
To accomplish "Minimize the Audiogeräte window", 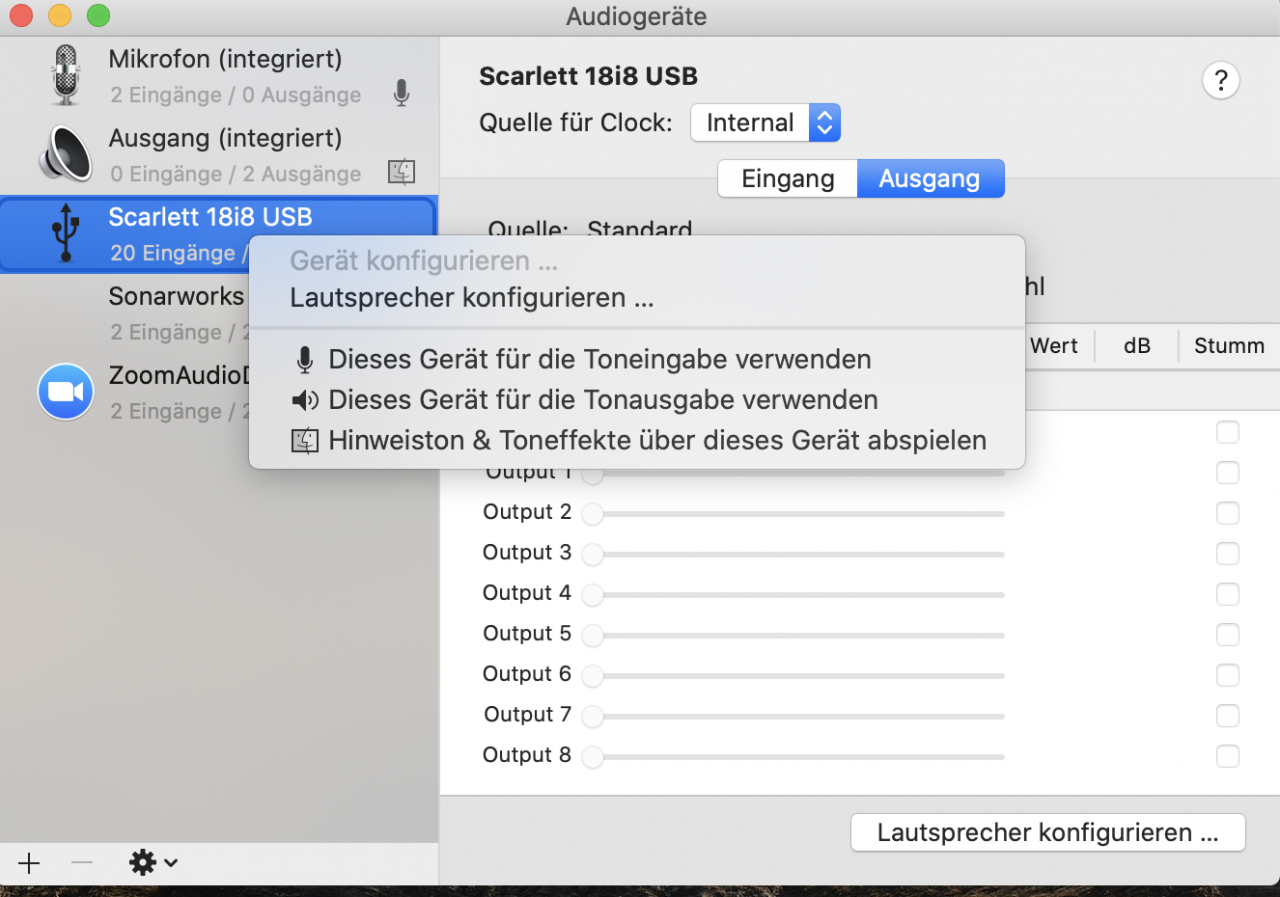I will pyautogui.click(x=60, y=16).
